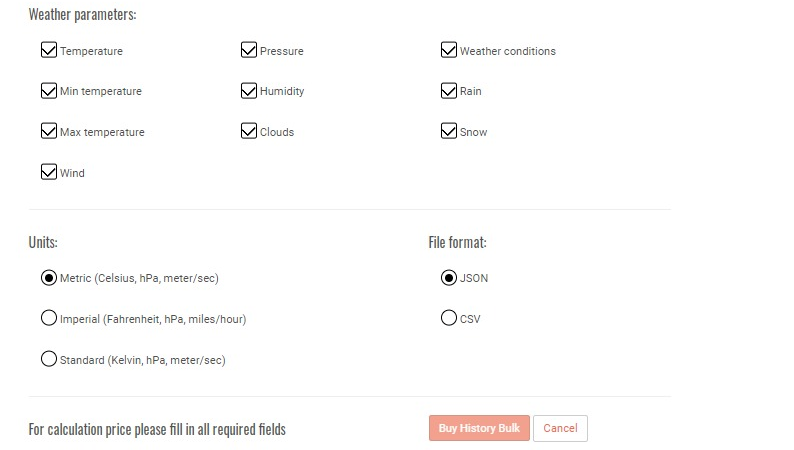Click the Imperial units label text
The width and height of the screenshot is (794, 450).
(153, 319)
